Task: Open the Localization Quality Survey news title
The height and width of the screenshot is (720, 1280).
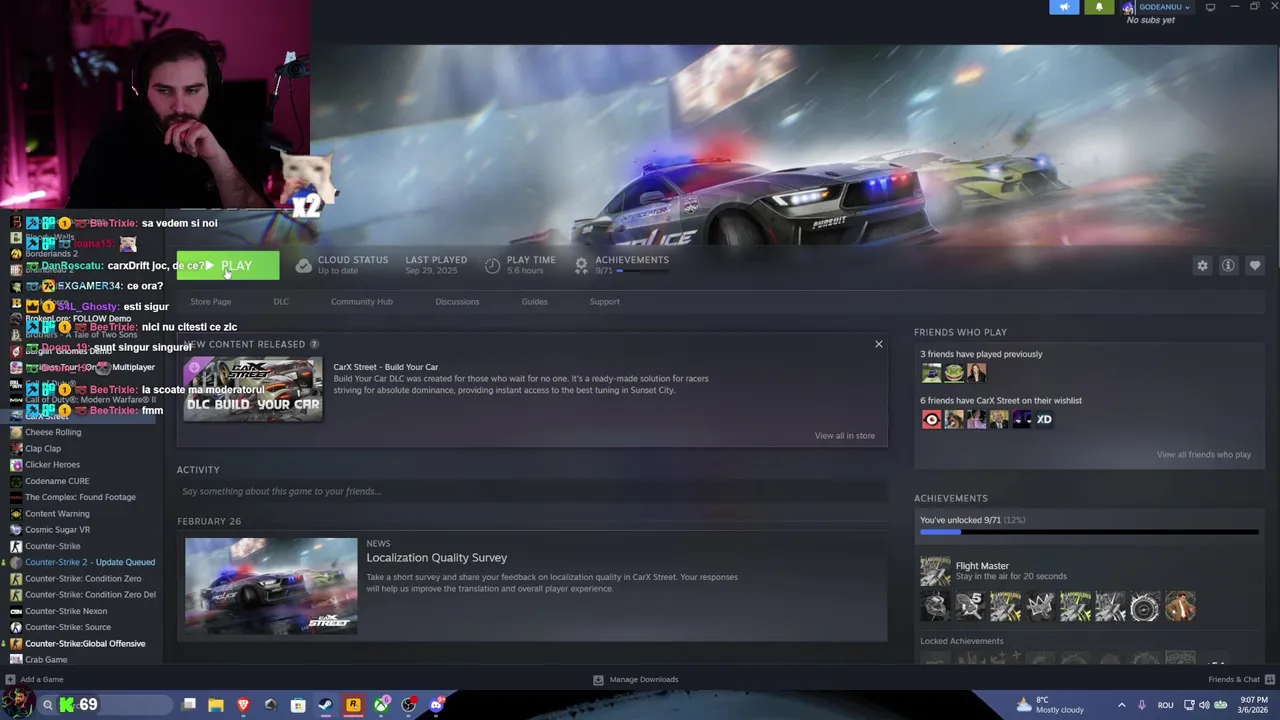Action: coord(436,557)
